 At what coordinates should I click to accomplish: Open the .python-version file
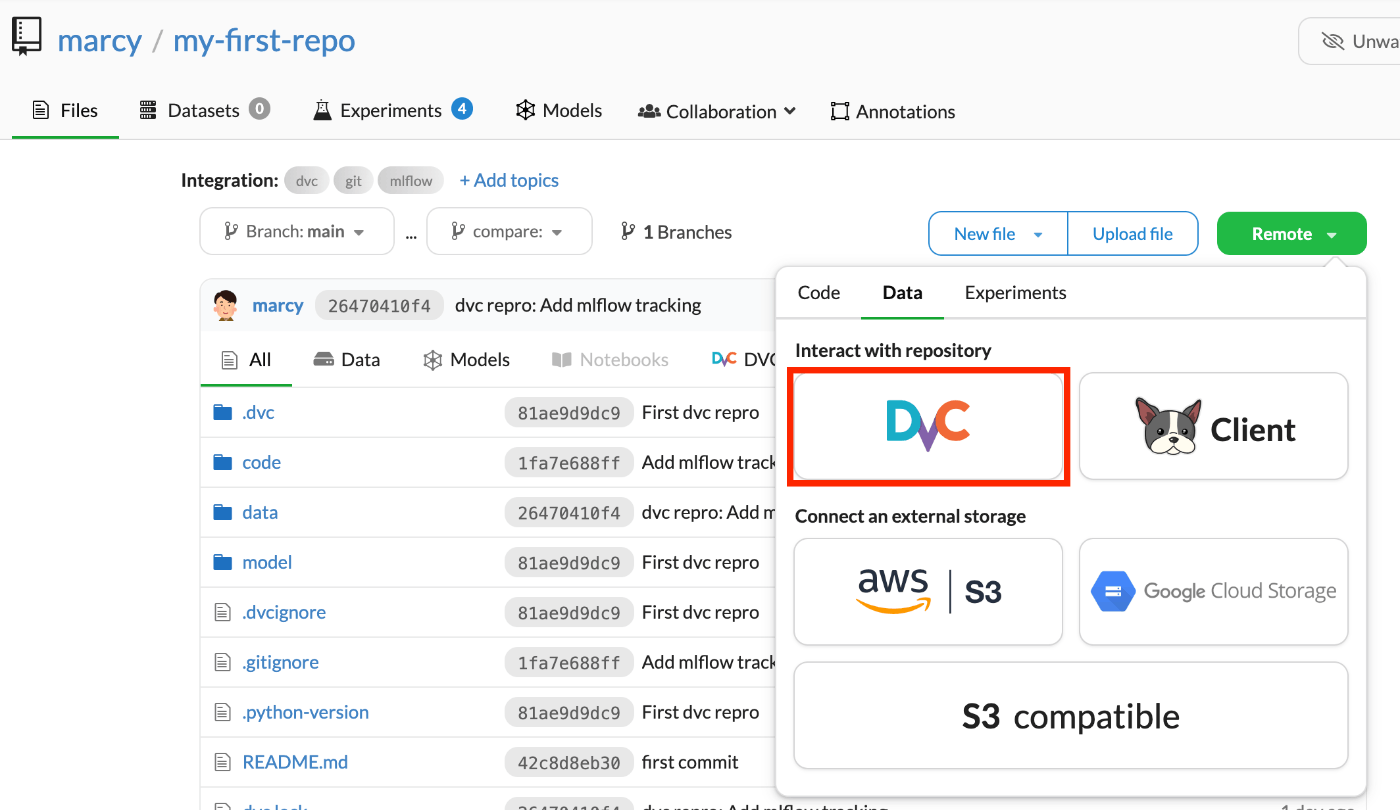(305, 712)
